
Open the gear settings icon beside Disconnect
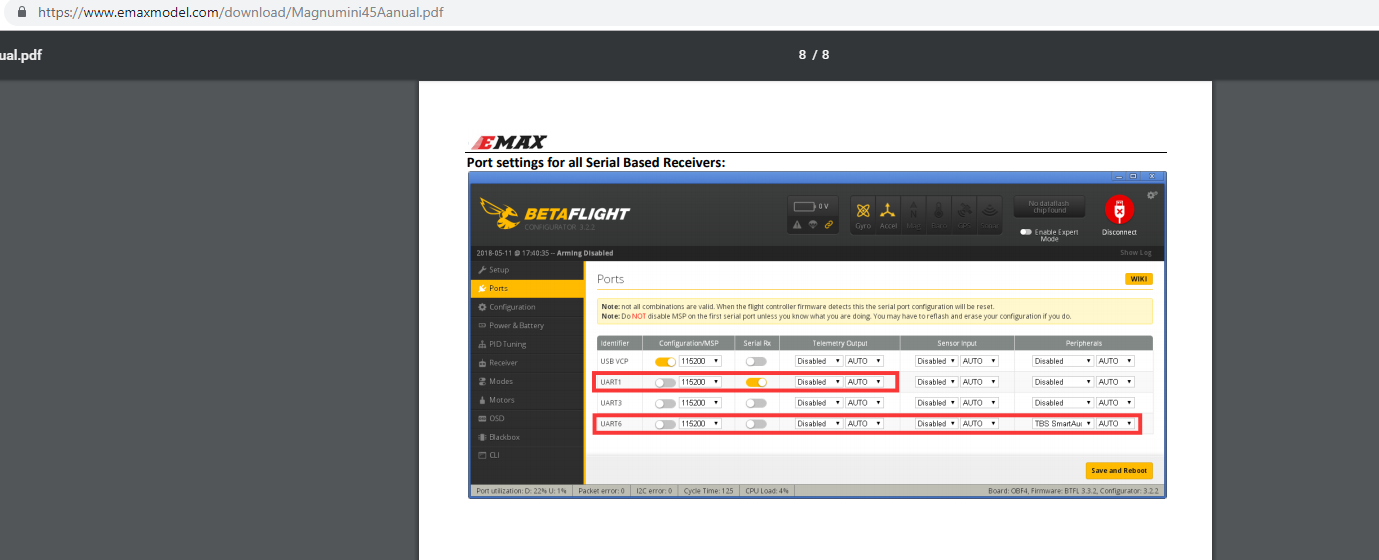1152,194
